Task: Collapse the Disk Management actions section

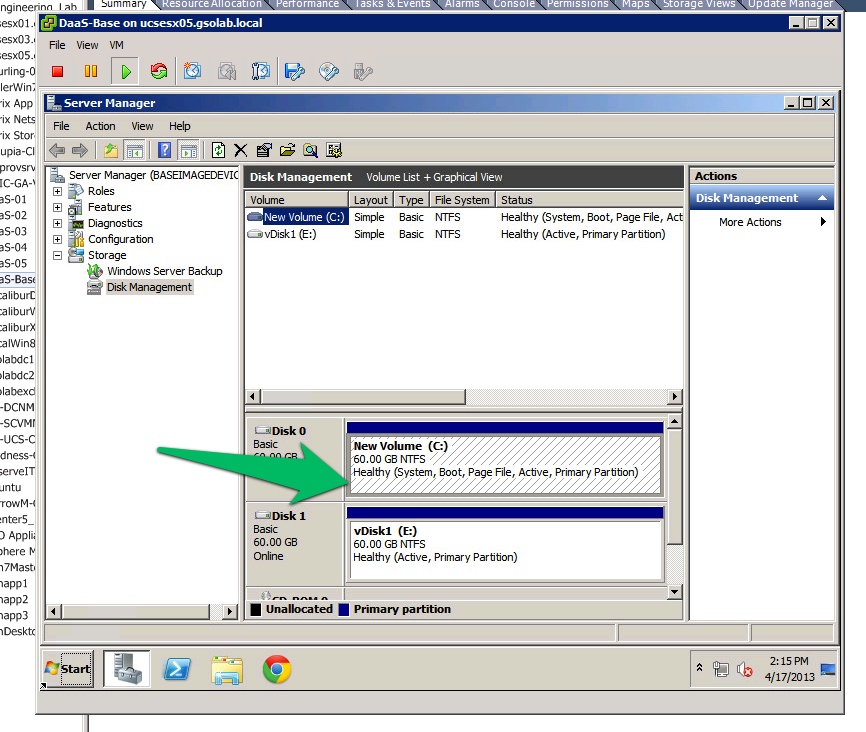Action: [822, 198]
